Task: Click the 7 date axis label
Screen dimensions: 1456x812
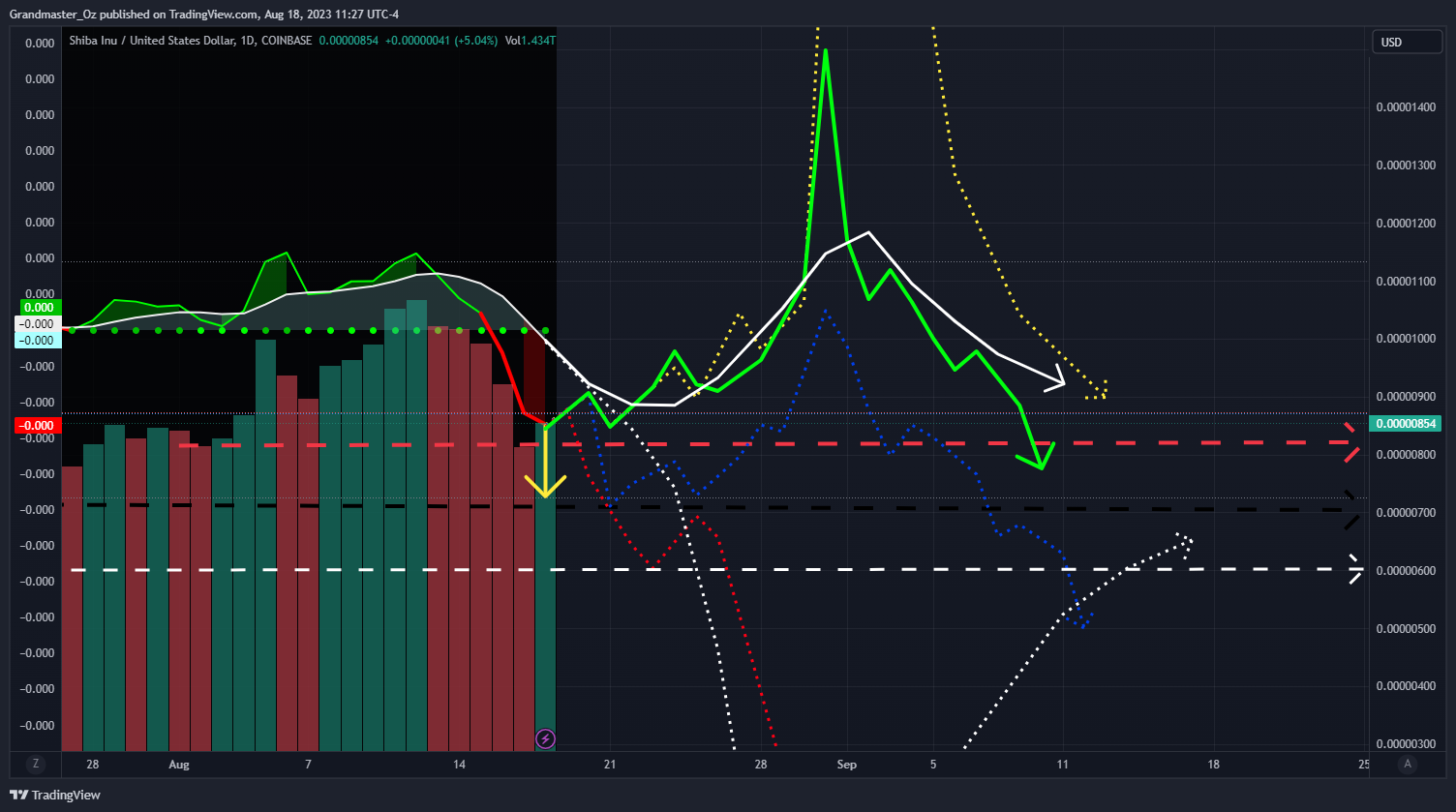Action: tap(308, 765)
